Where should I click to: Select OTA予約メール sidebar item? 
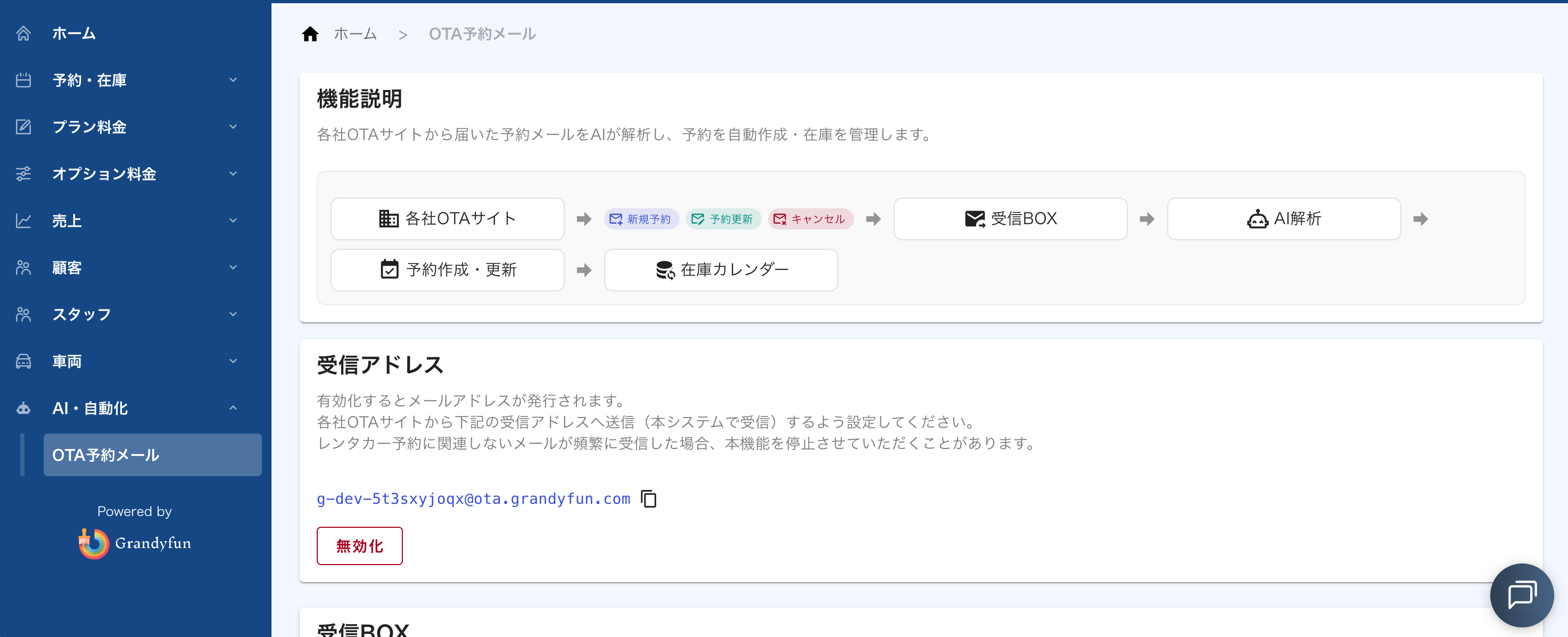click(152, 455)
